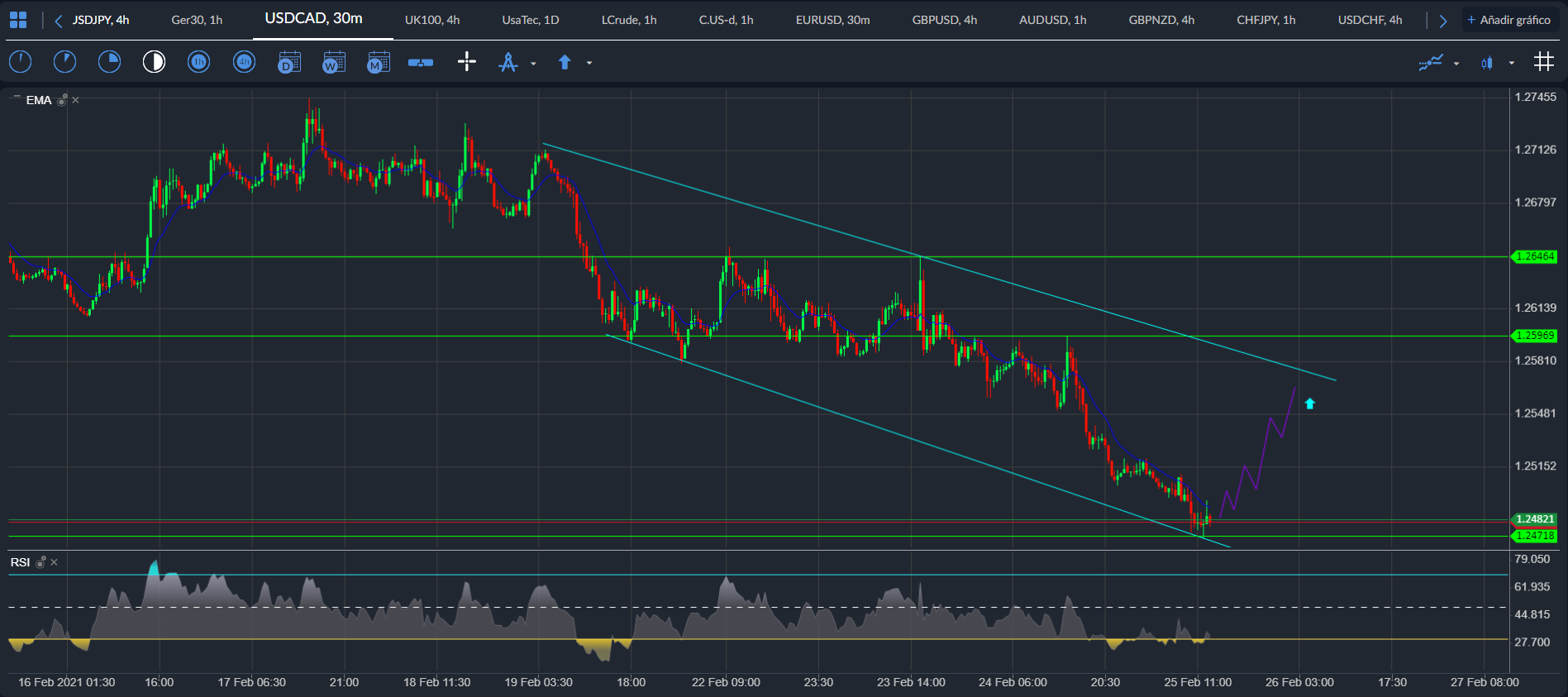Open the AUDUSD, 1h tab
This screenshot has width=1568, height=697.
pos(1053,20)
